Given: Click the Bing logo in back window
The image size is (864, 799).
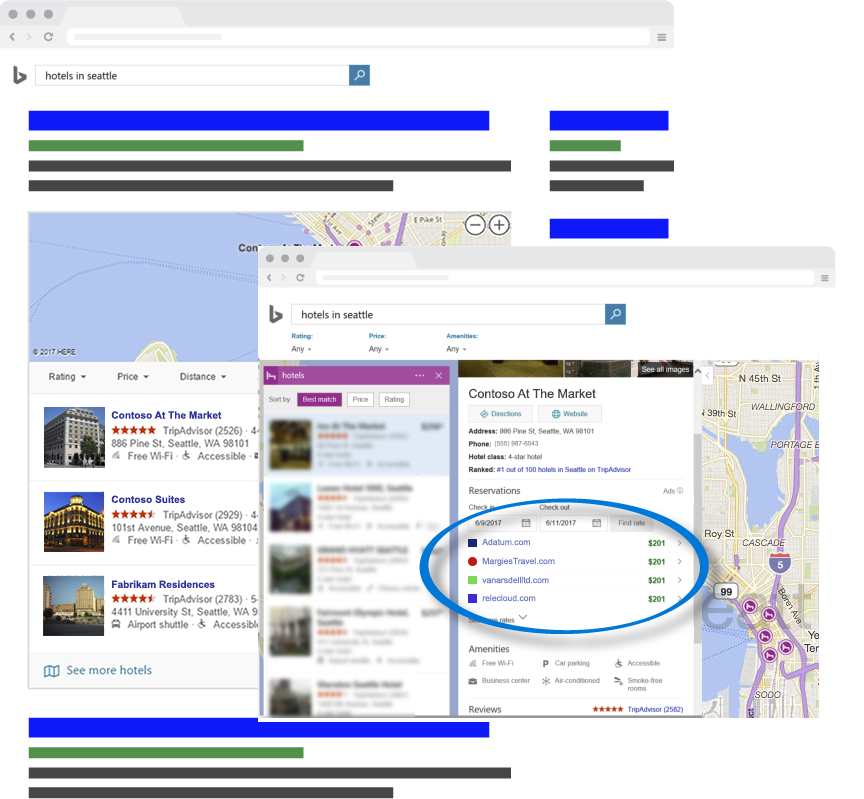Looking at the screenshot, I should tap(19, 75).
